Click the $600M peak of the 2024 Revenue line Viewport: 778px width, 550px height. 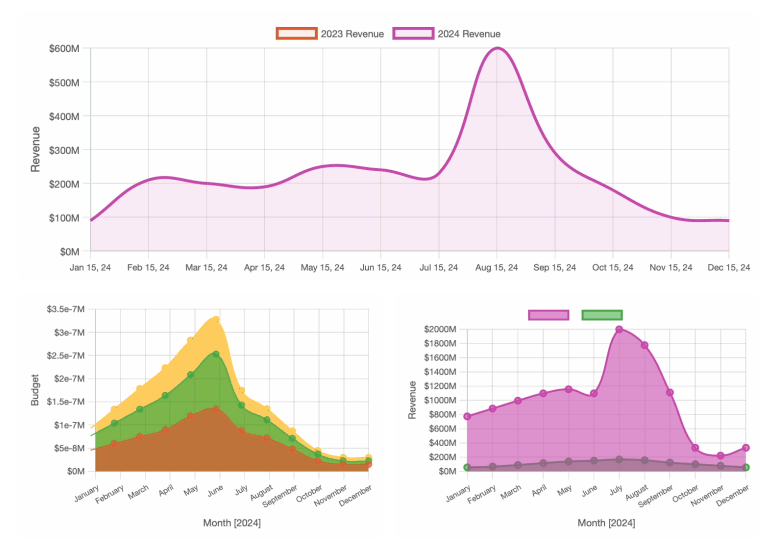(x=497, y=48)
